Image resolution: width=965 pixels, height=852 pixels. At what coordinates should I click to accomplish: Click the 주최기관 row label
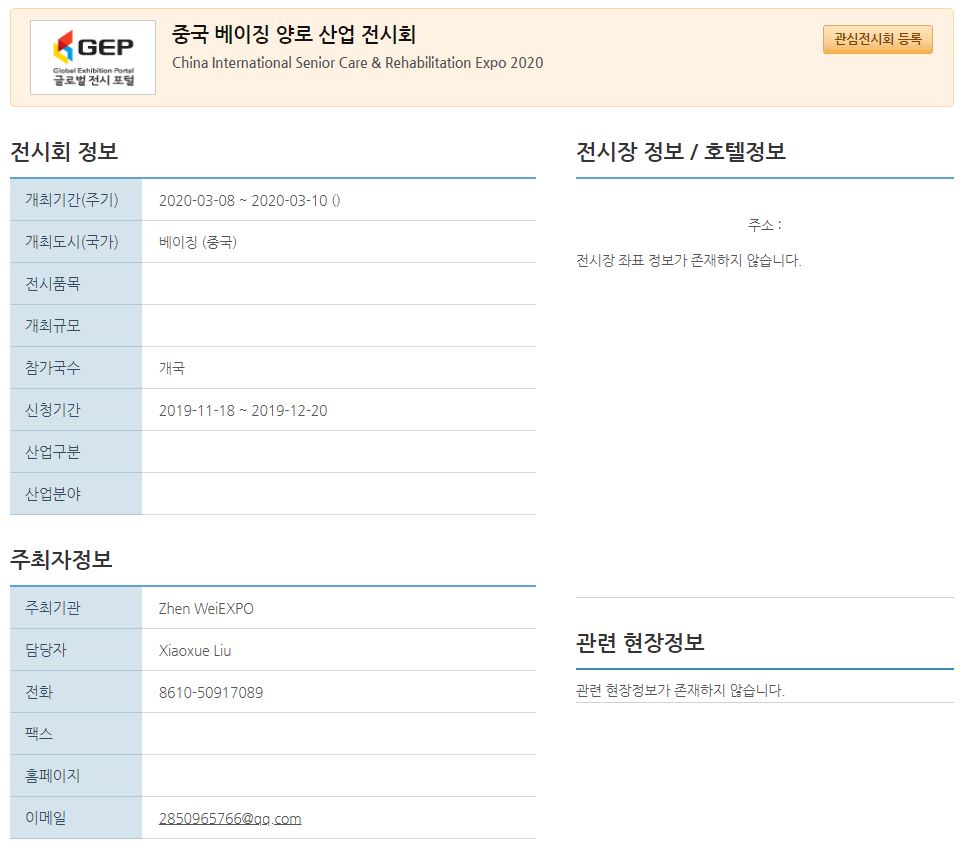tap(52, 608)
